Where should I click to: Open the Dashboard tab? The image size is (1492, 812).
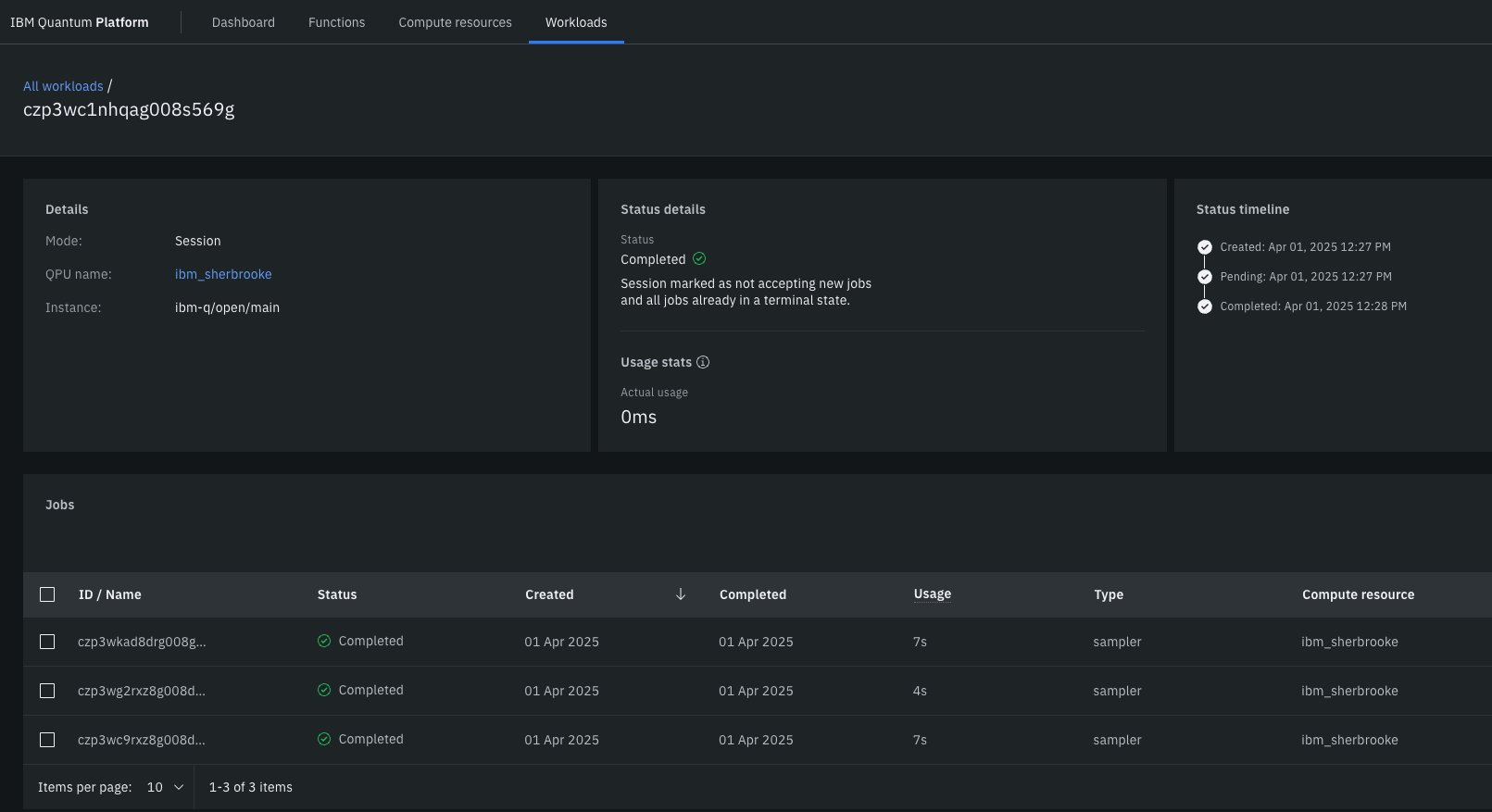pos(244,22)
